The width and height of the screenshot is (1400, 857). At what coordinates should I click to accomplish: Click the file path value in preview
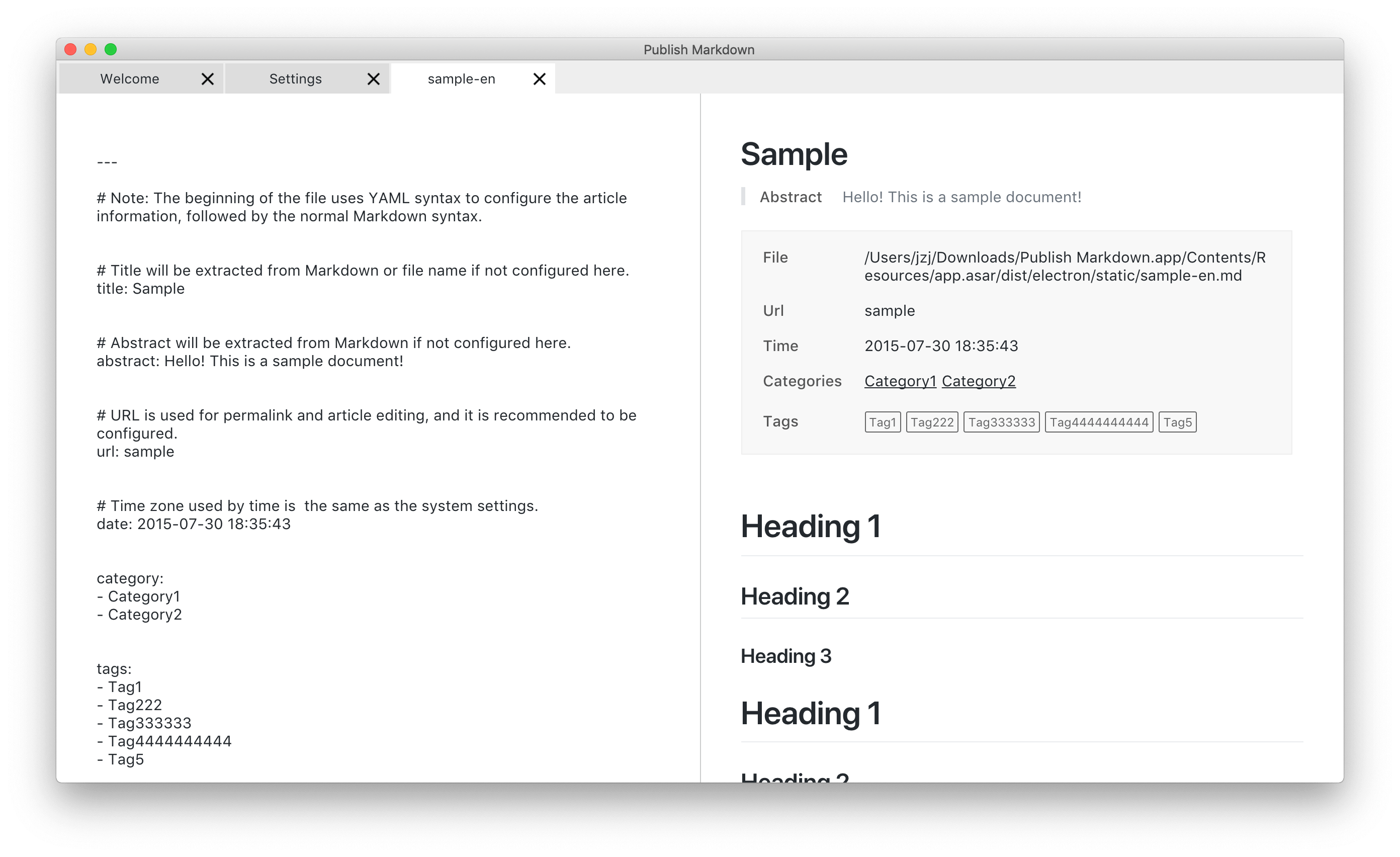1066,267
